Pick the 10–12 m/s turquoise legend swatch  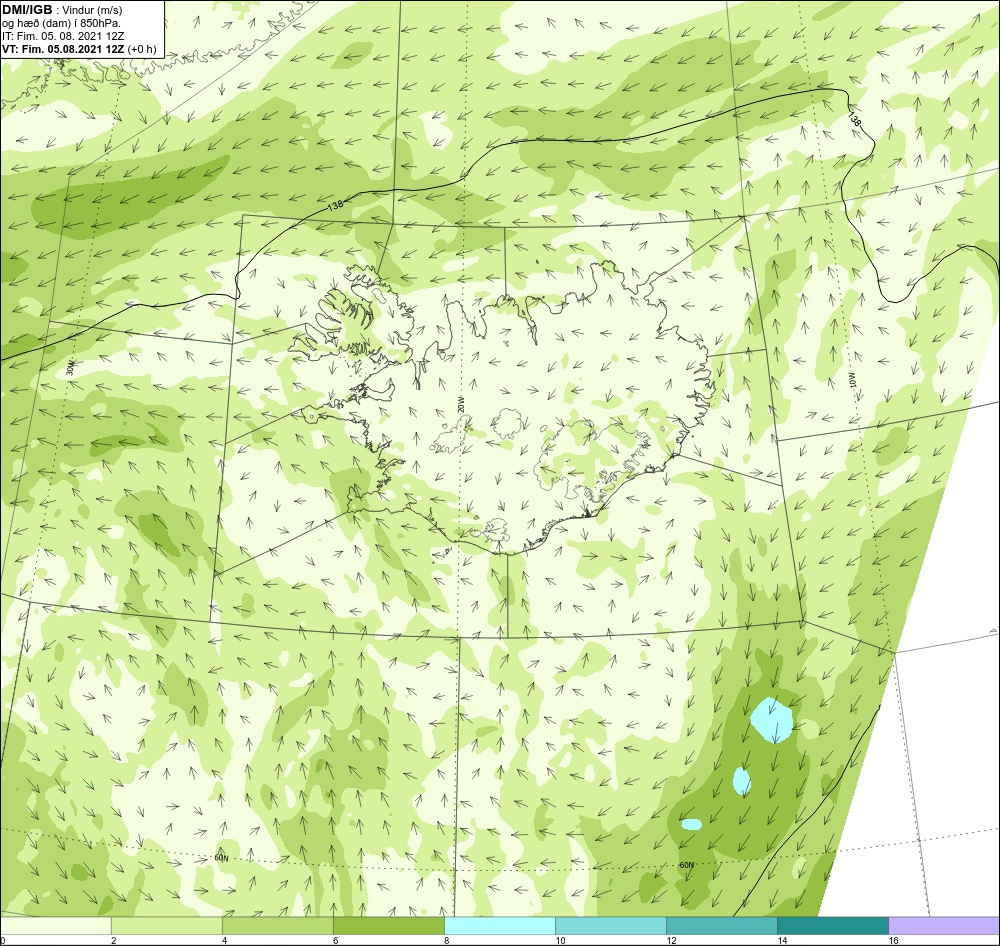(611, 926)
